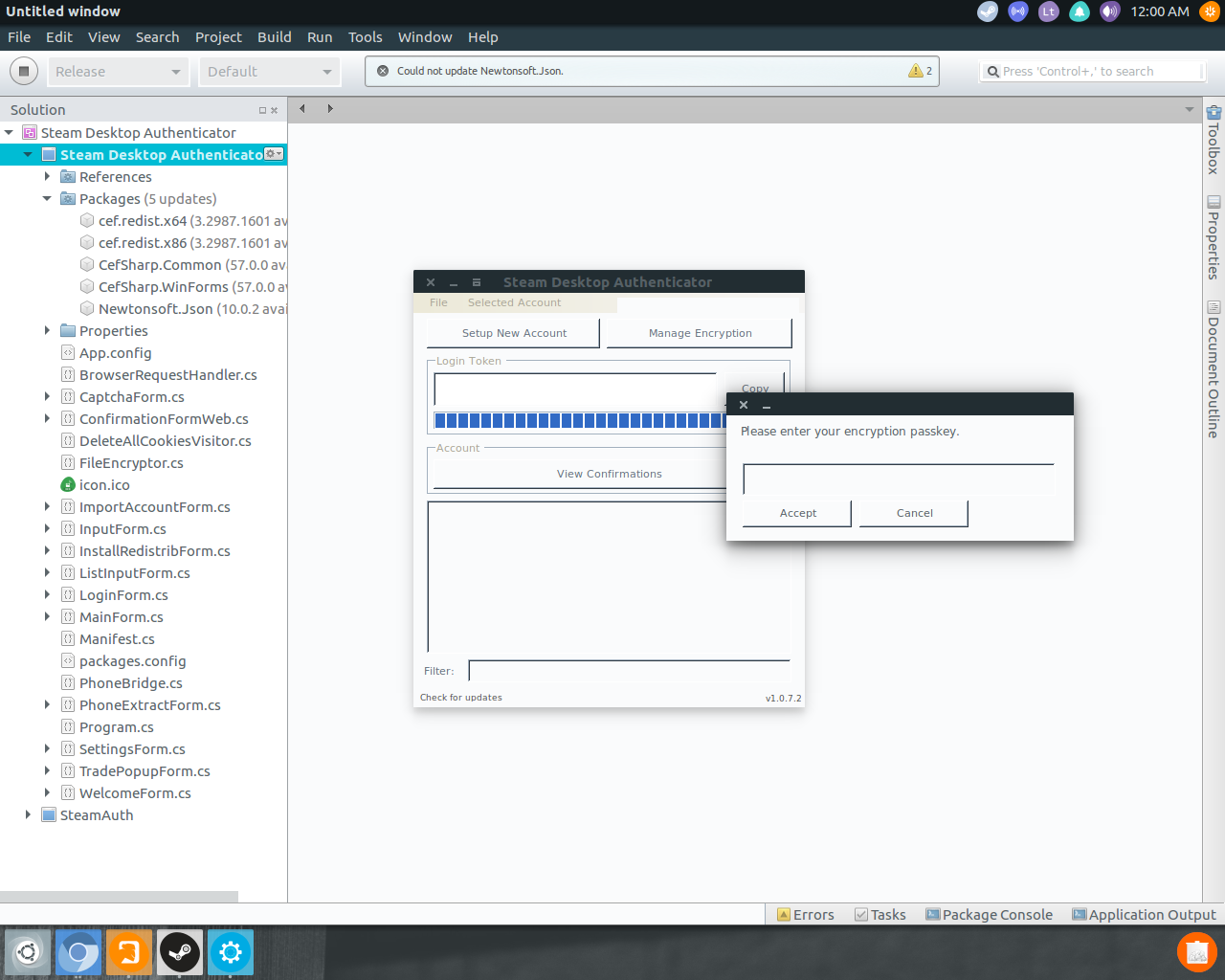
Task: Launch Steam from the dock
Action: tap(179, 952)
